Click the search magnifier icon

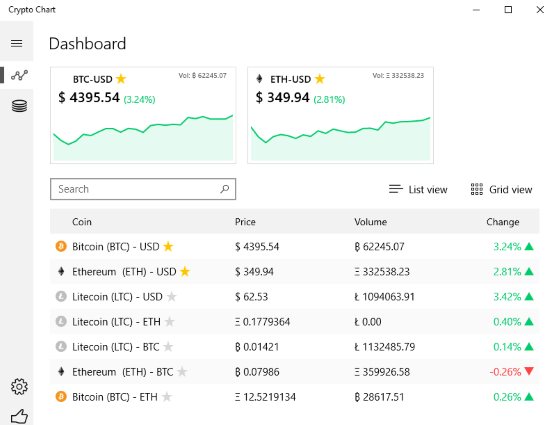tap(224, 189)
